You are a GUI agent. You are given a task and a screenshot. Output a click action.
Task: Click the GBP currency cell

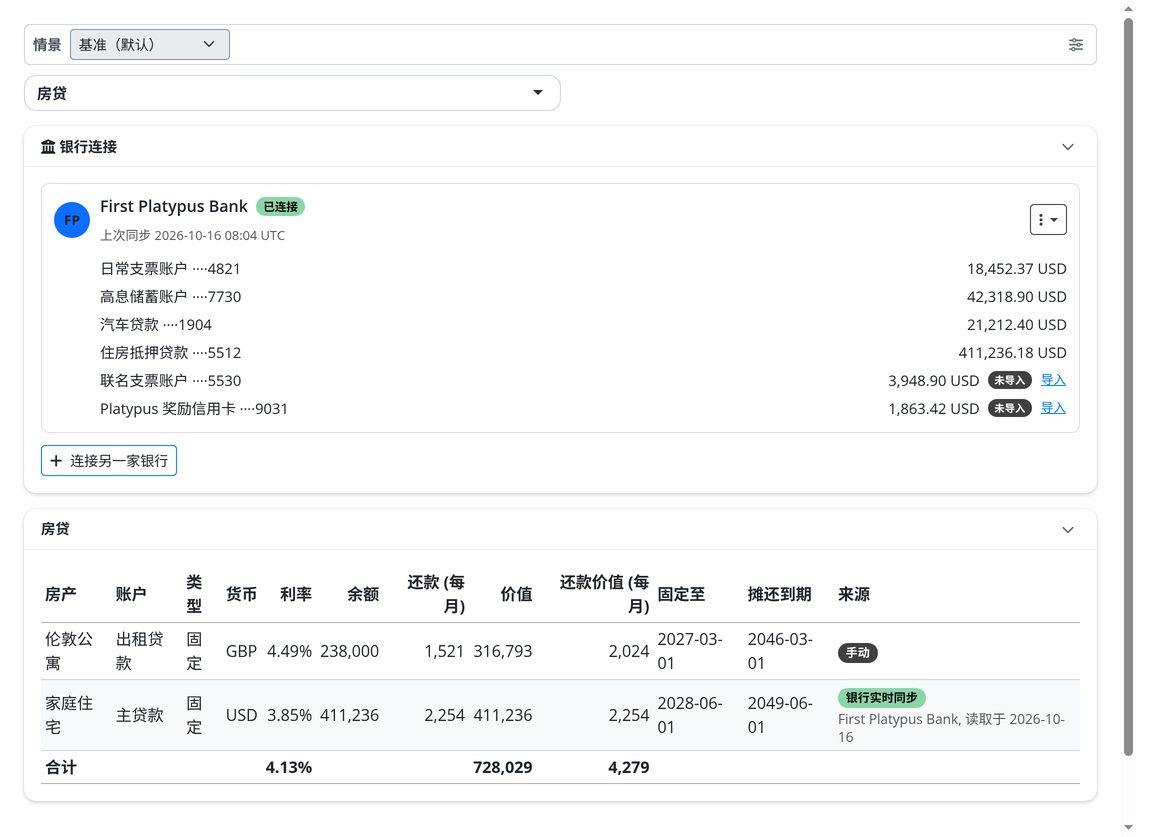pyautogui.click(x=241, y=651)
